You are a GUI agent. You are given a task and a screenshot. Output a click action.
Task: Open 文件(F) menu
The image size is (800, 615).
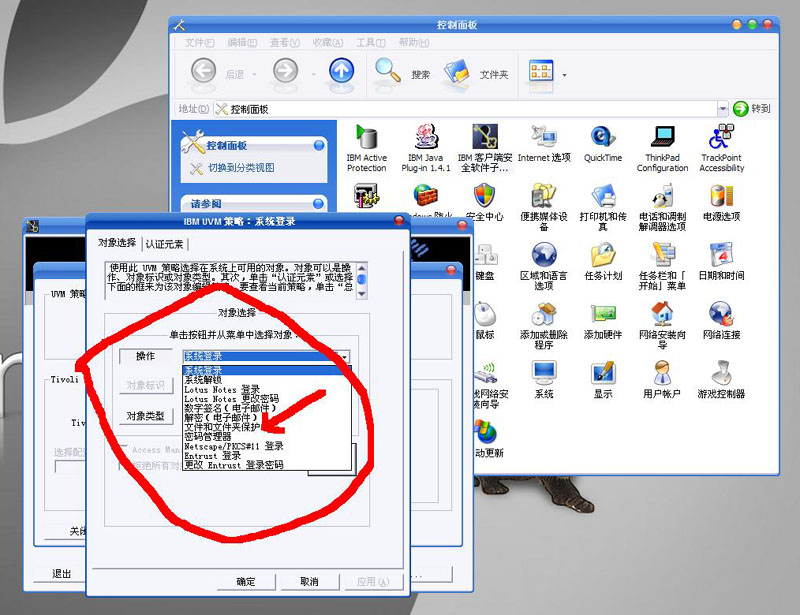coord(199,42)
